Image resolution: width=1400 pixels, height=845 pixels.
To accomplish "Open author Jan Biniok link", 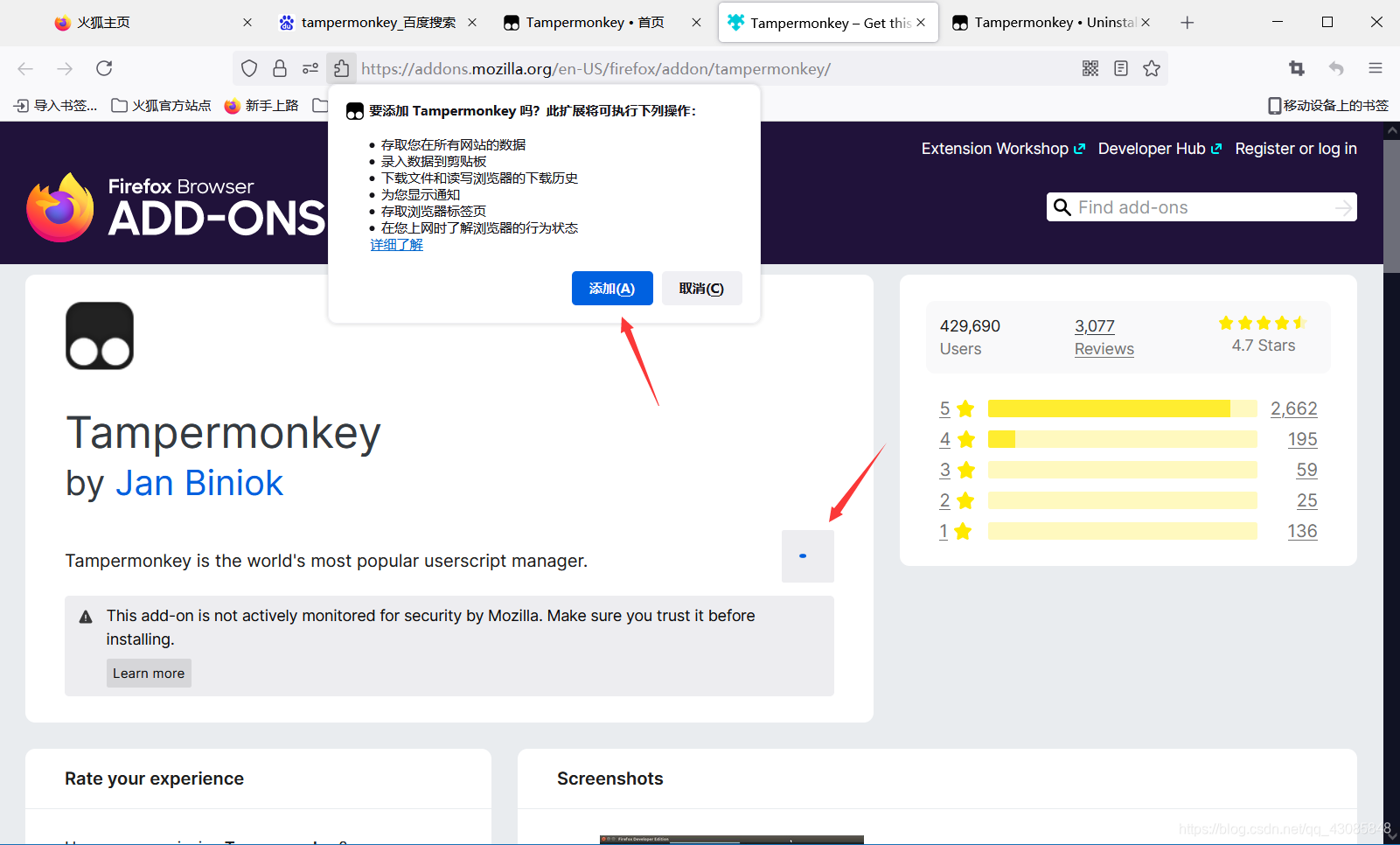I will click(x=199, y=483).
